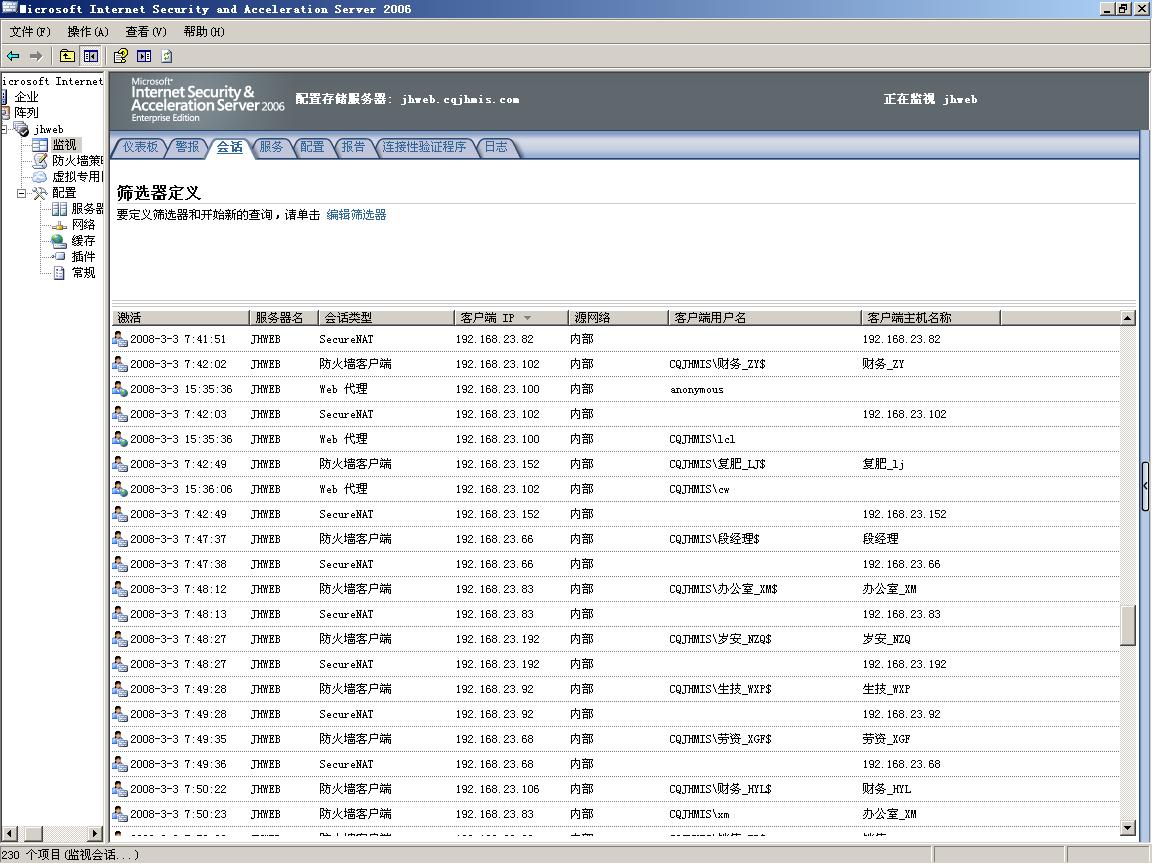Screen dimensions: 1152x864
Task: Click session icon of the 15:36:06 row
Action: [x=120, y=489]
